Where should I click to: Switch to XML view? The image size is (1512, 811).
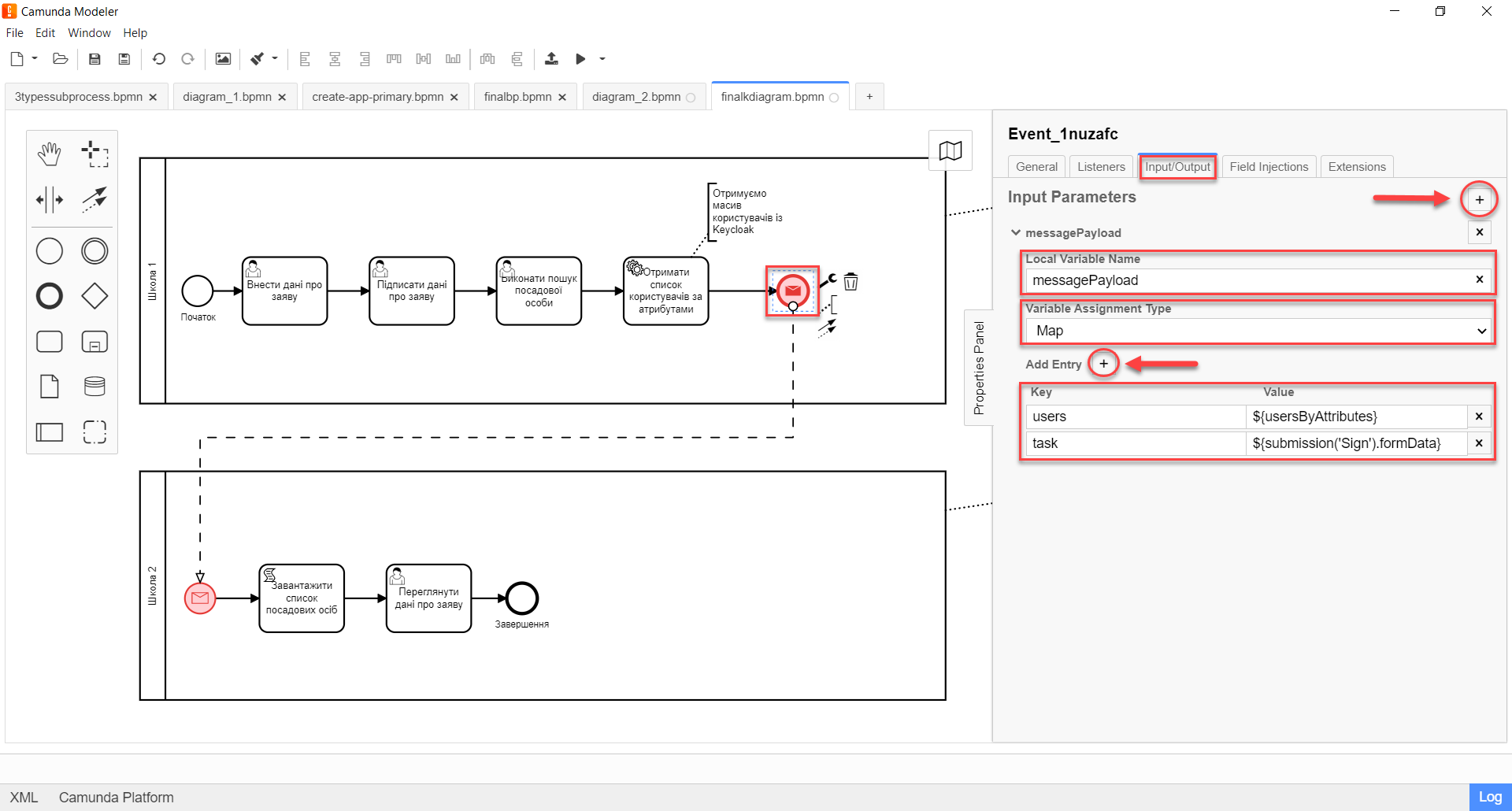24,798
